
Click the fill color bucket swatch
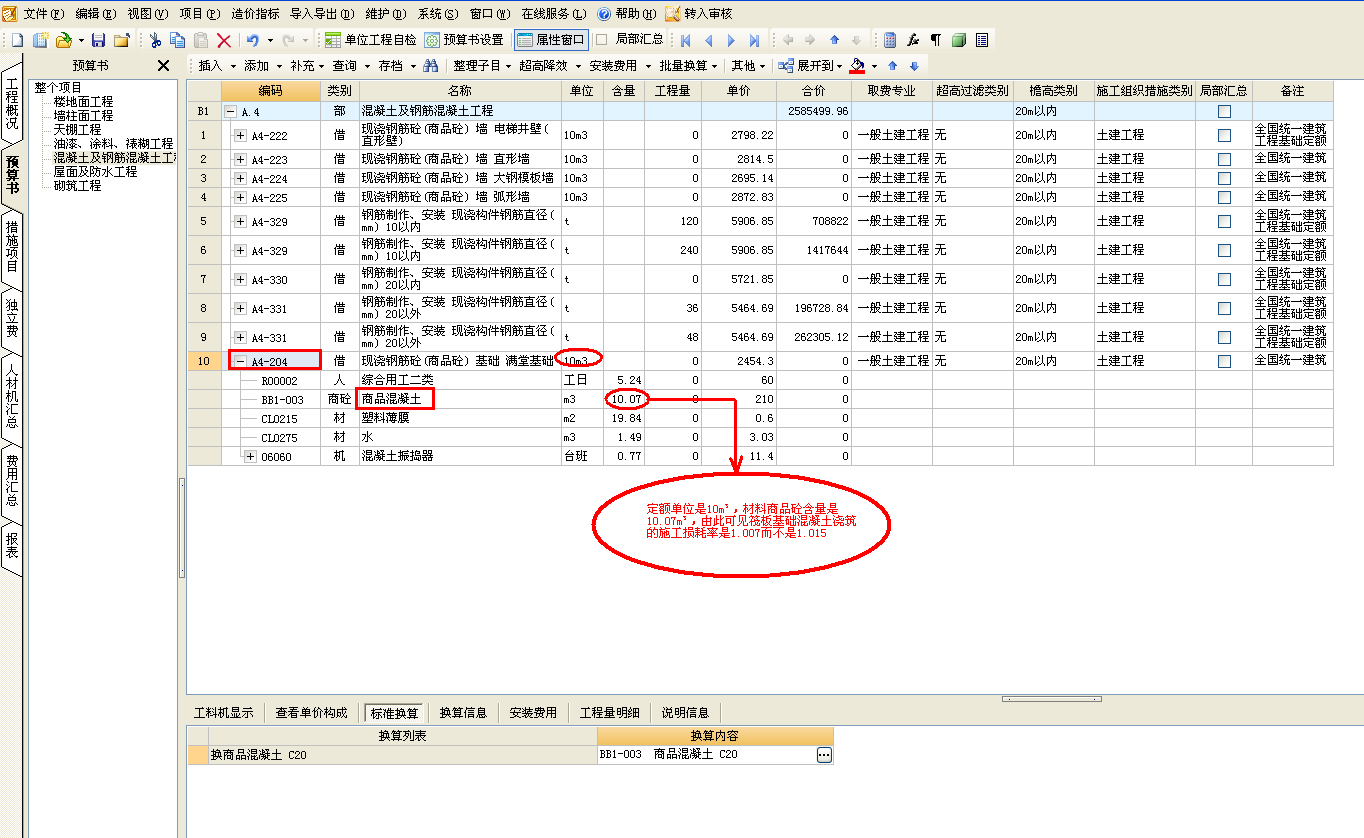857,66
